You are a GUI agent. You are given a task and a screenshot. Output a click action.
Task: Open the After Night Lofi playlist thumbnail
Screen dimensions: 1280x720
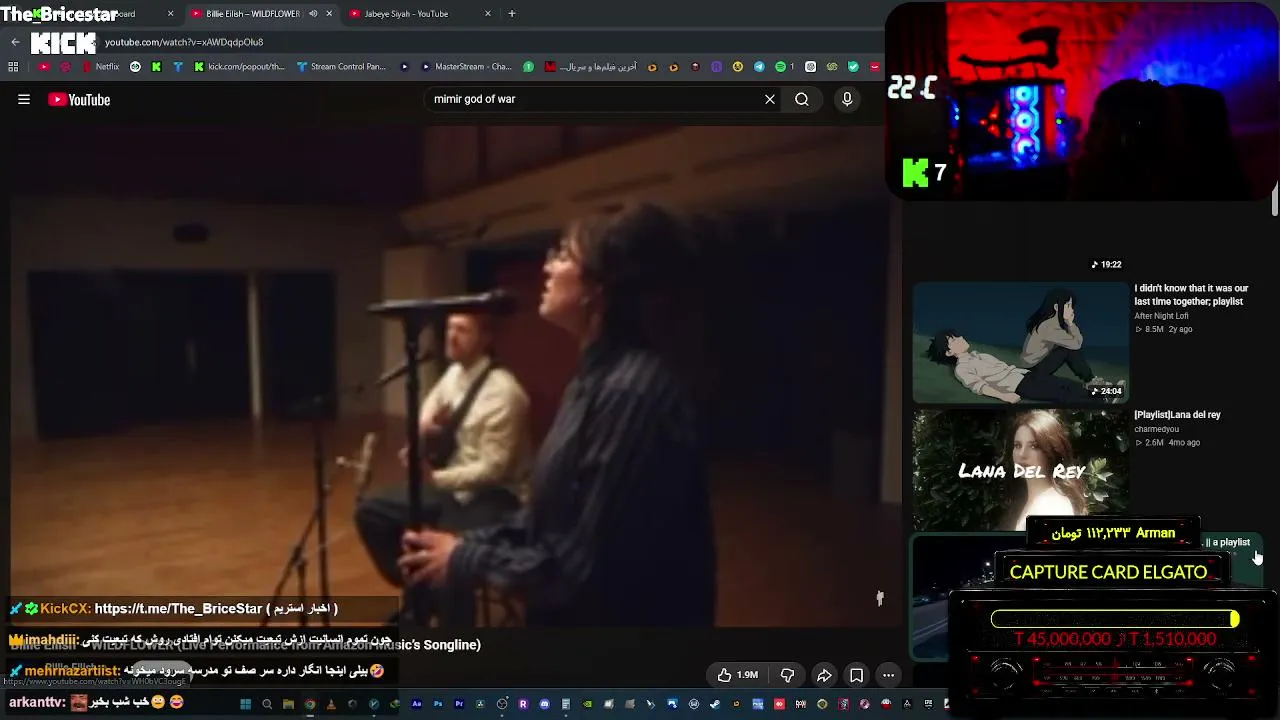1020,342
